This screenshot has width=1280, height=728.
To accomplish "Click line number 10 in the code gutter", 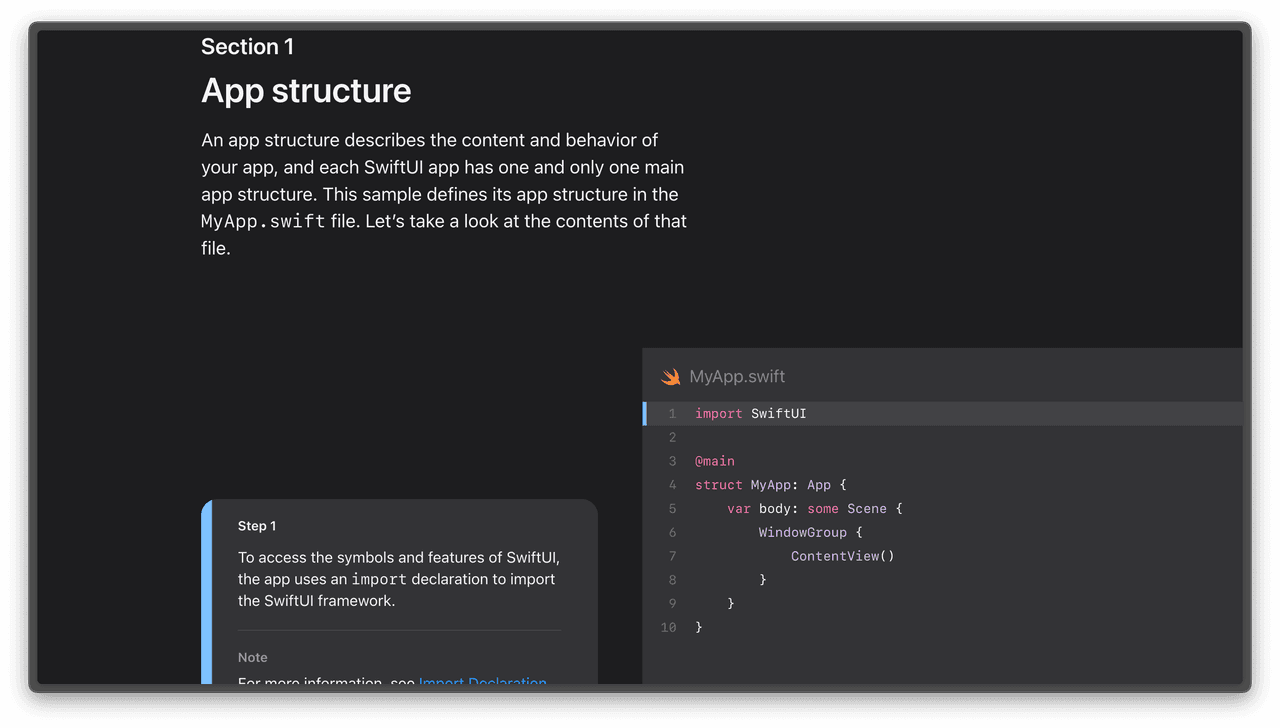I will [x=669, y=628].
